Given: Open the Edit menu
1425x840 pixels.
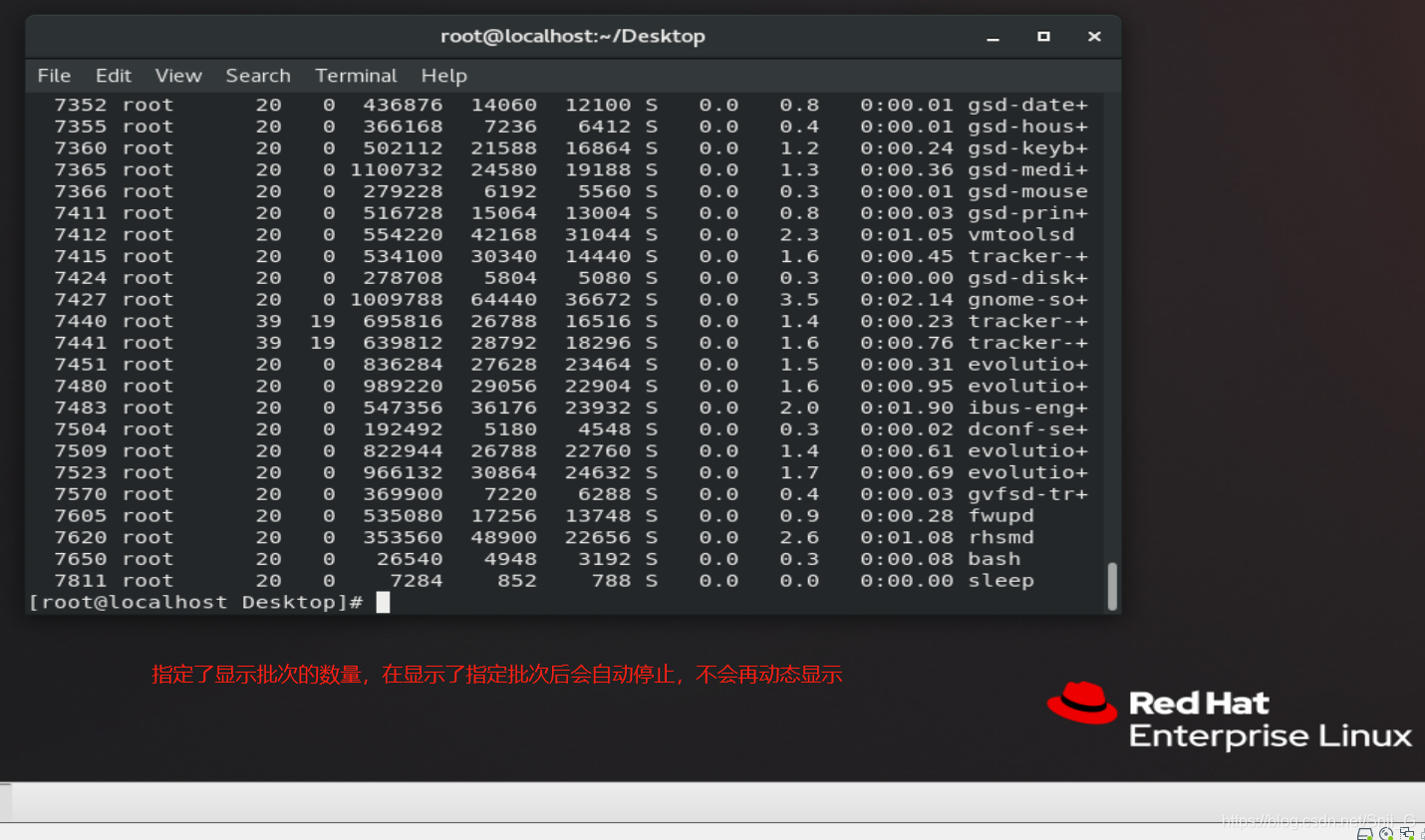Looking at the screenshot, I should coord(113,76).
